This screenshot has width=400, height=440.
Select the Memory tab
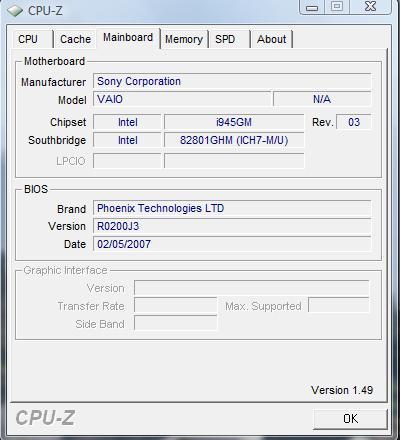[x=184, y=39]
